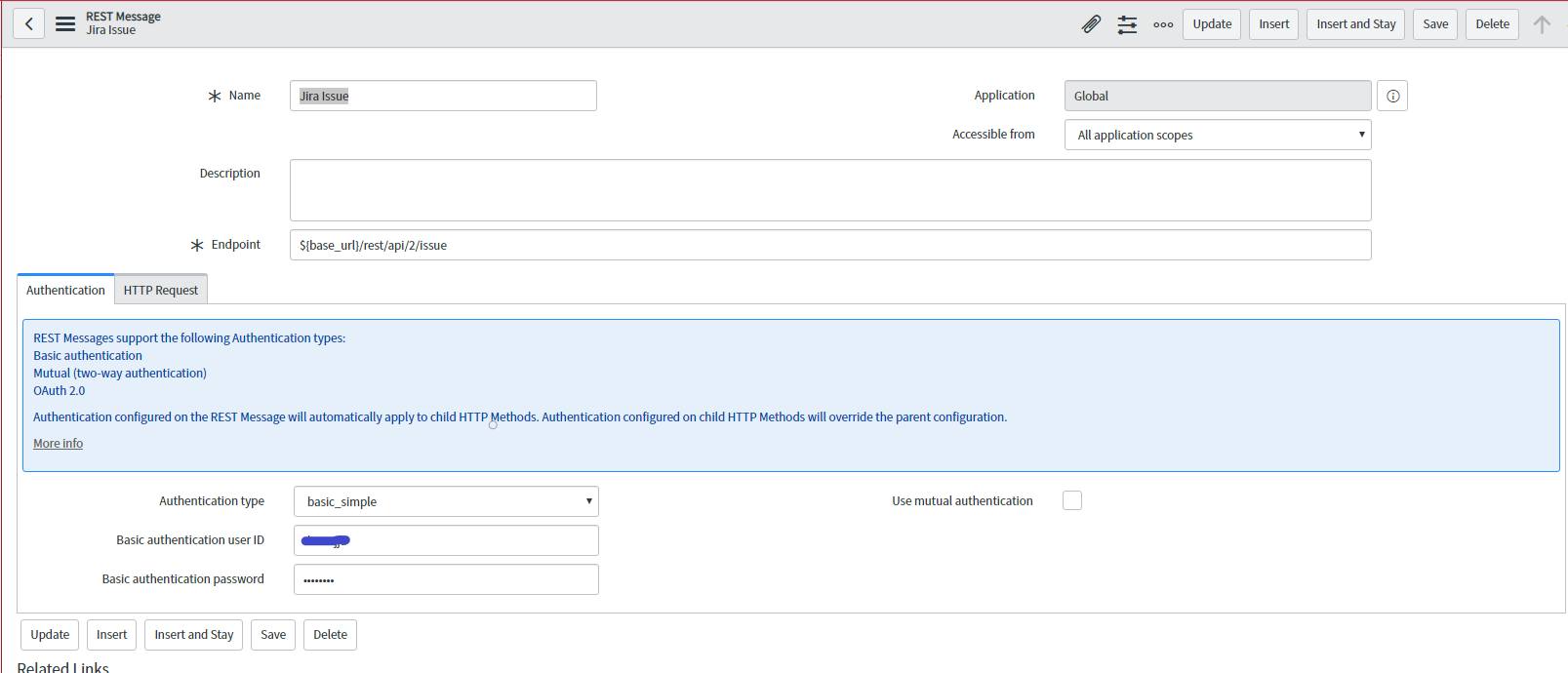1568x673 pixels.
Task: Click the top Insert button
Action: [1273, 24]
